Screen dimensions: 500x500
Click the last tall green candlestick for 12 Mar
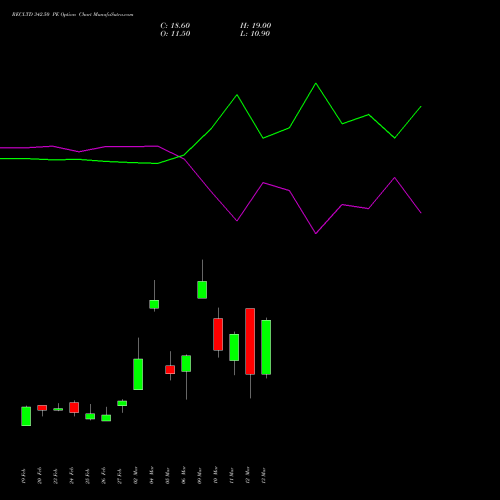[266, 347]
